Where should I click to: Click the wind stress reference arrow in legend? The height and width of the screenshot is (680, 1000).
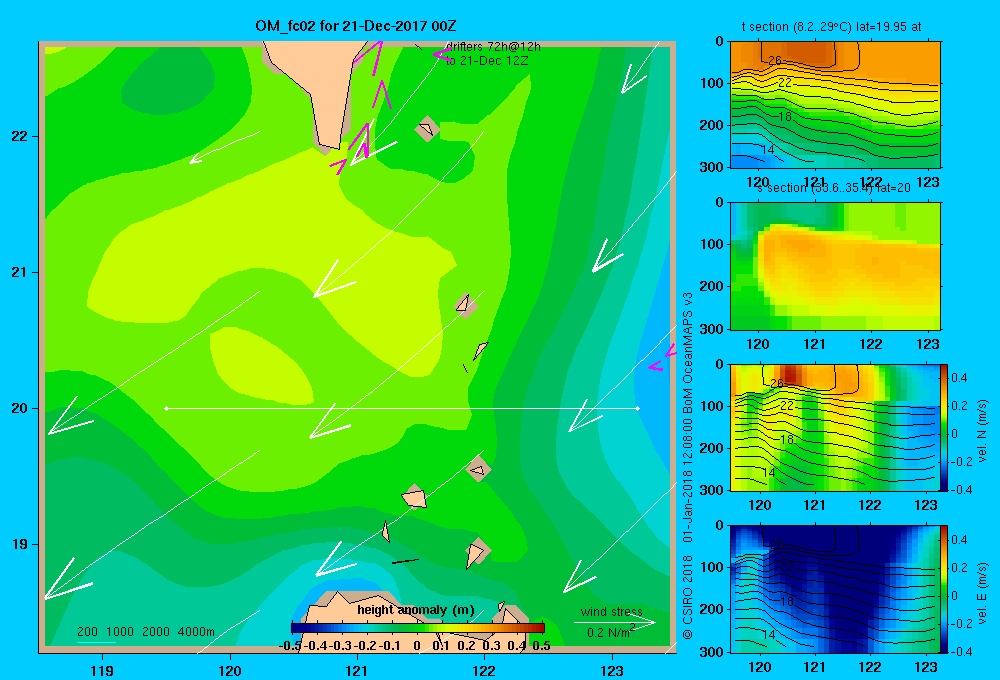[614, 623]
